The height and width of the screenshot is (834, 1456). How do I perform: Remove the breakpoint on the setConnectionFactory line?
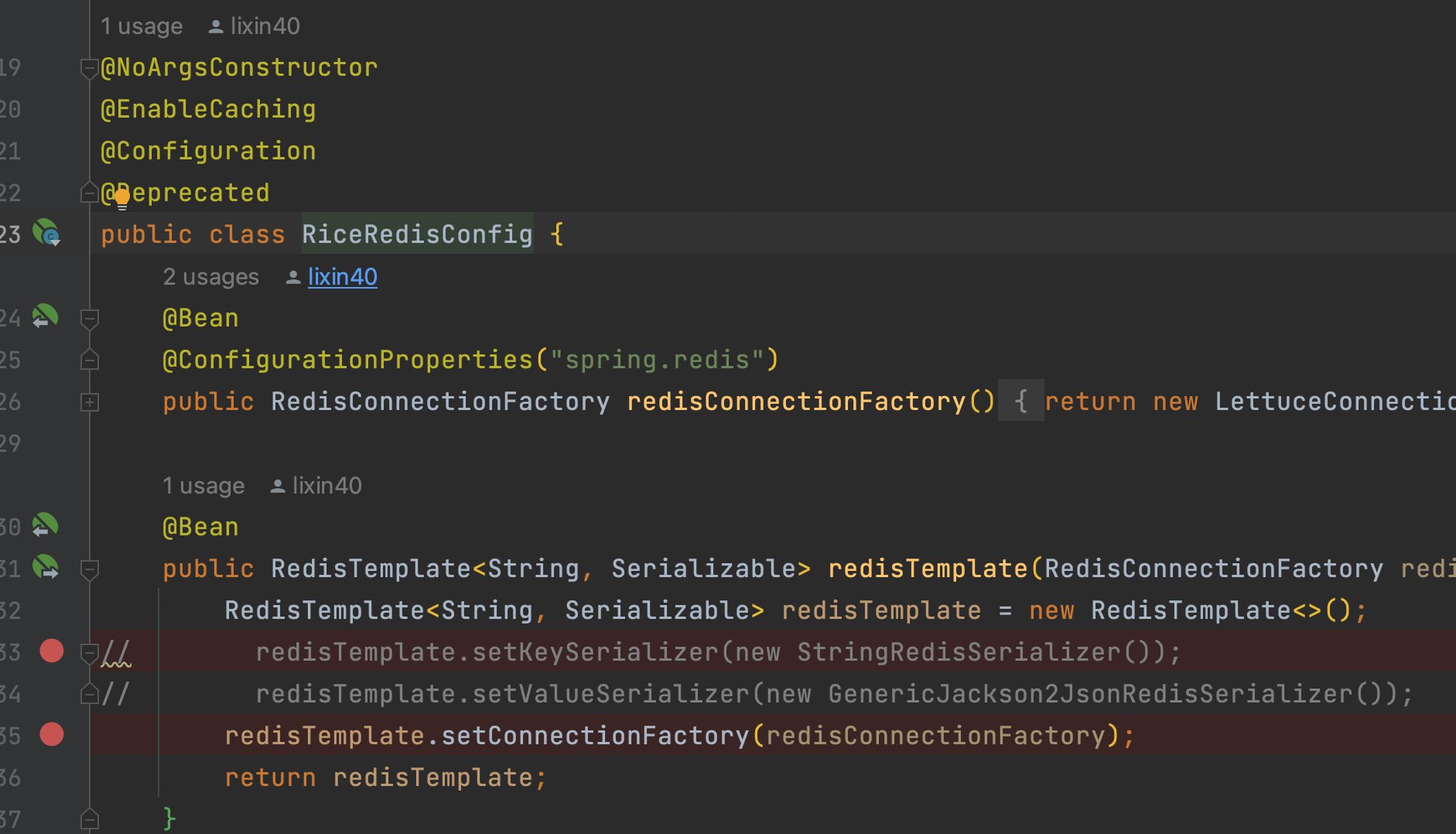click(x=52, y=734)
